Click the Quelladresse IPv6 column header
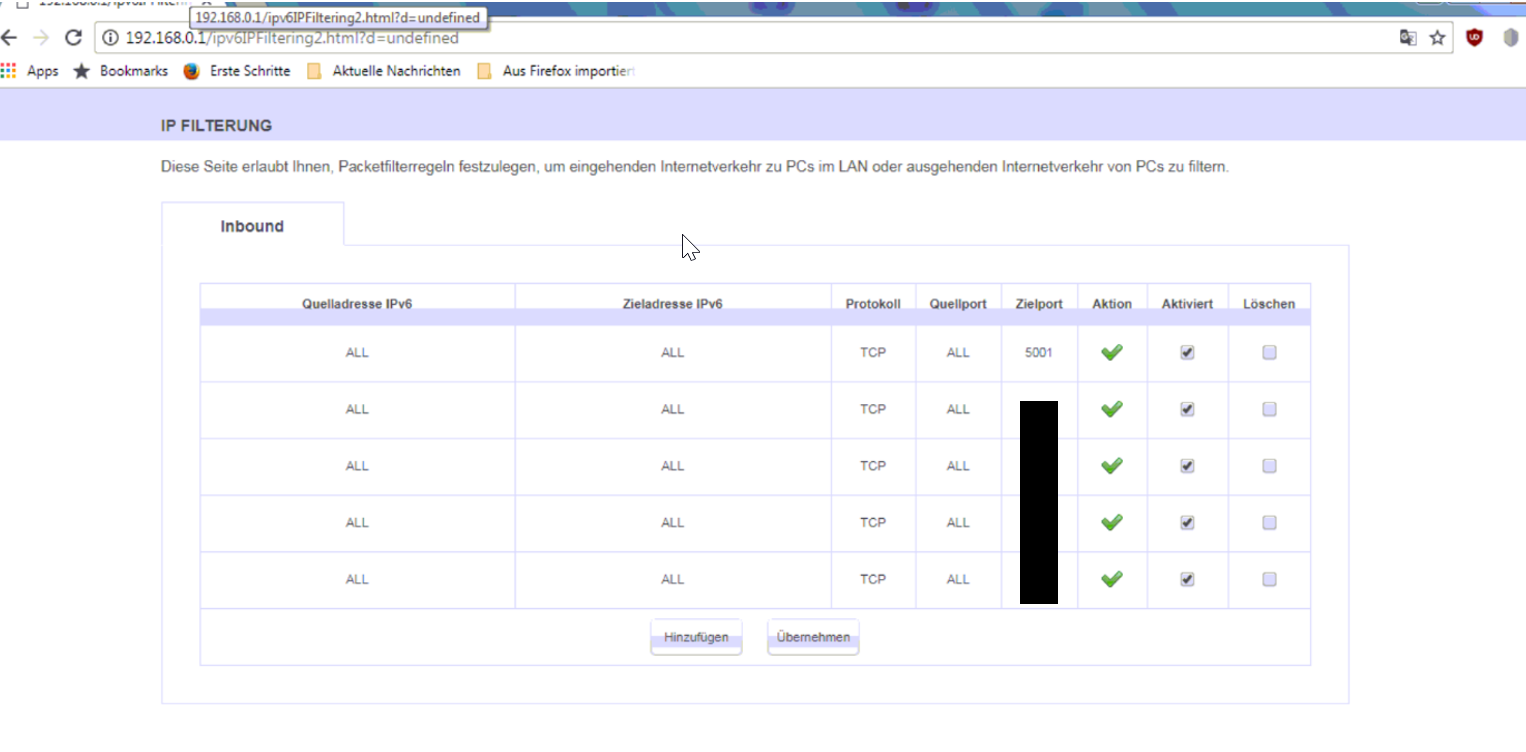This screenshot has height=752, width=1526. point(357,304)
